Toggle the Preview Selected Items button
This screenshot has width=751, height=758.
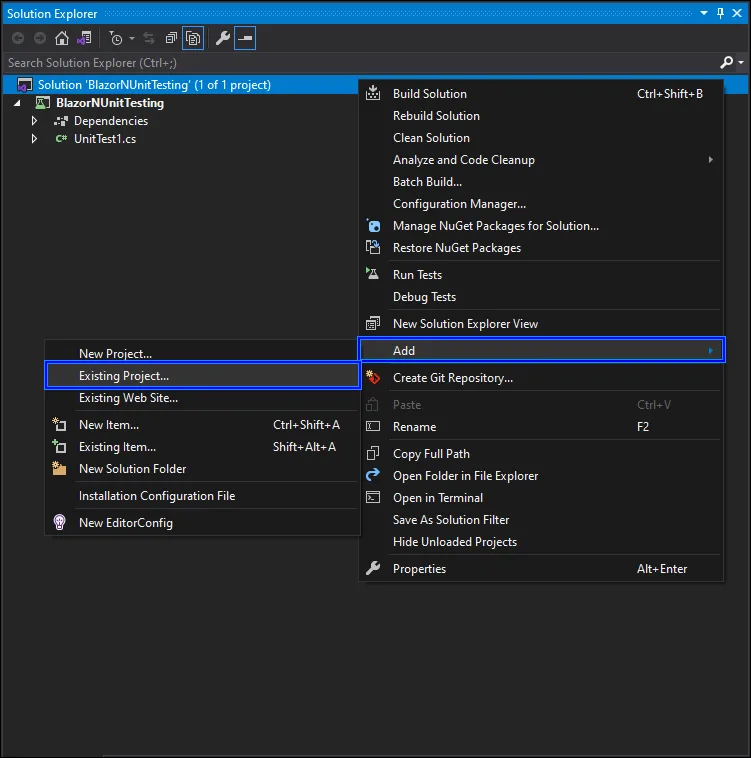[245, 38]
